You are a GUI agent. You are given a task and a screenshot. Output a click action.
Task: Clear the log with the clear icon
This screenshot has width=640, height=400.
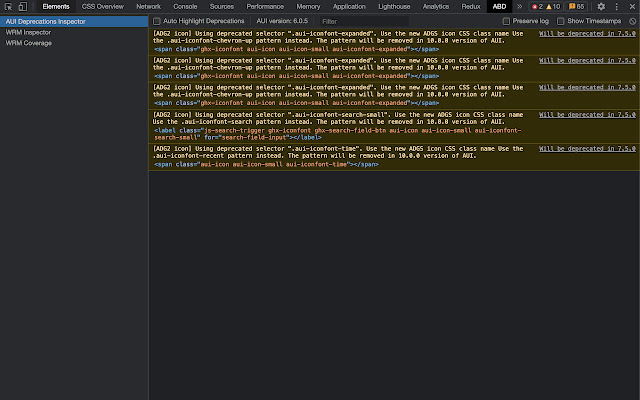633,21
